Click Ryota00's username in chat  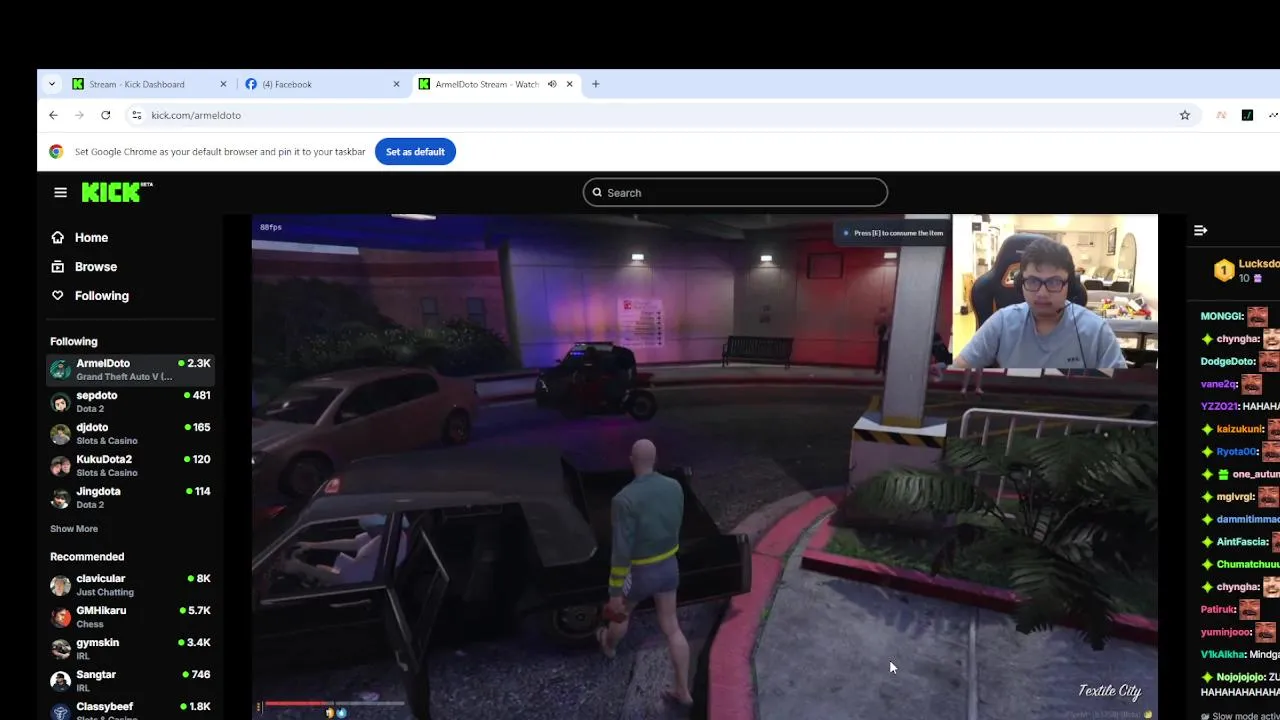(1236, 452)
